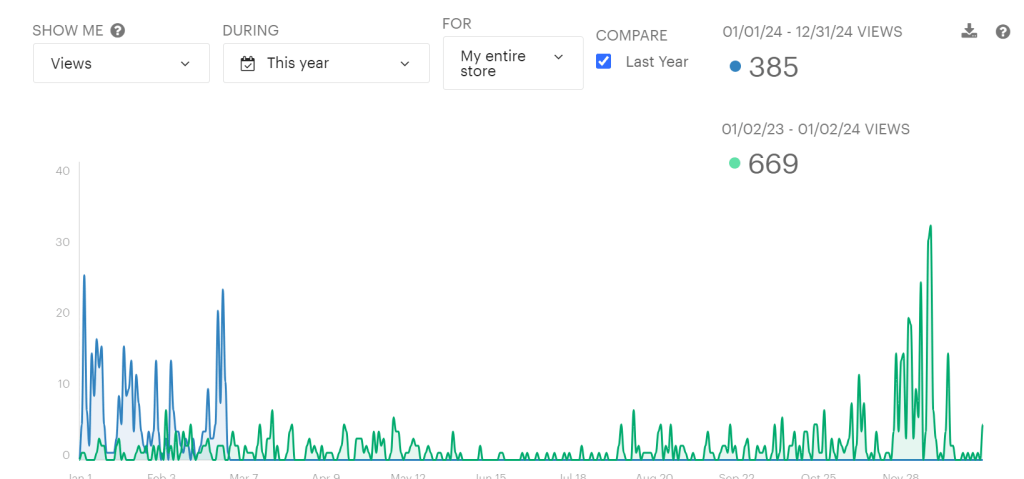Expand the This year date range dropdown
This screenshot has height=479, width=1024.
[326, 64]
